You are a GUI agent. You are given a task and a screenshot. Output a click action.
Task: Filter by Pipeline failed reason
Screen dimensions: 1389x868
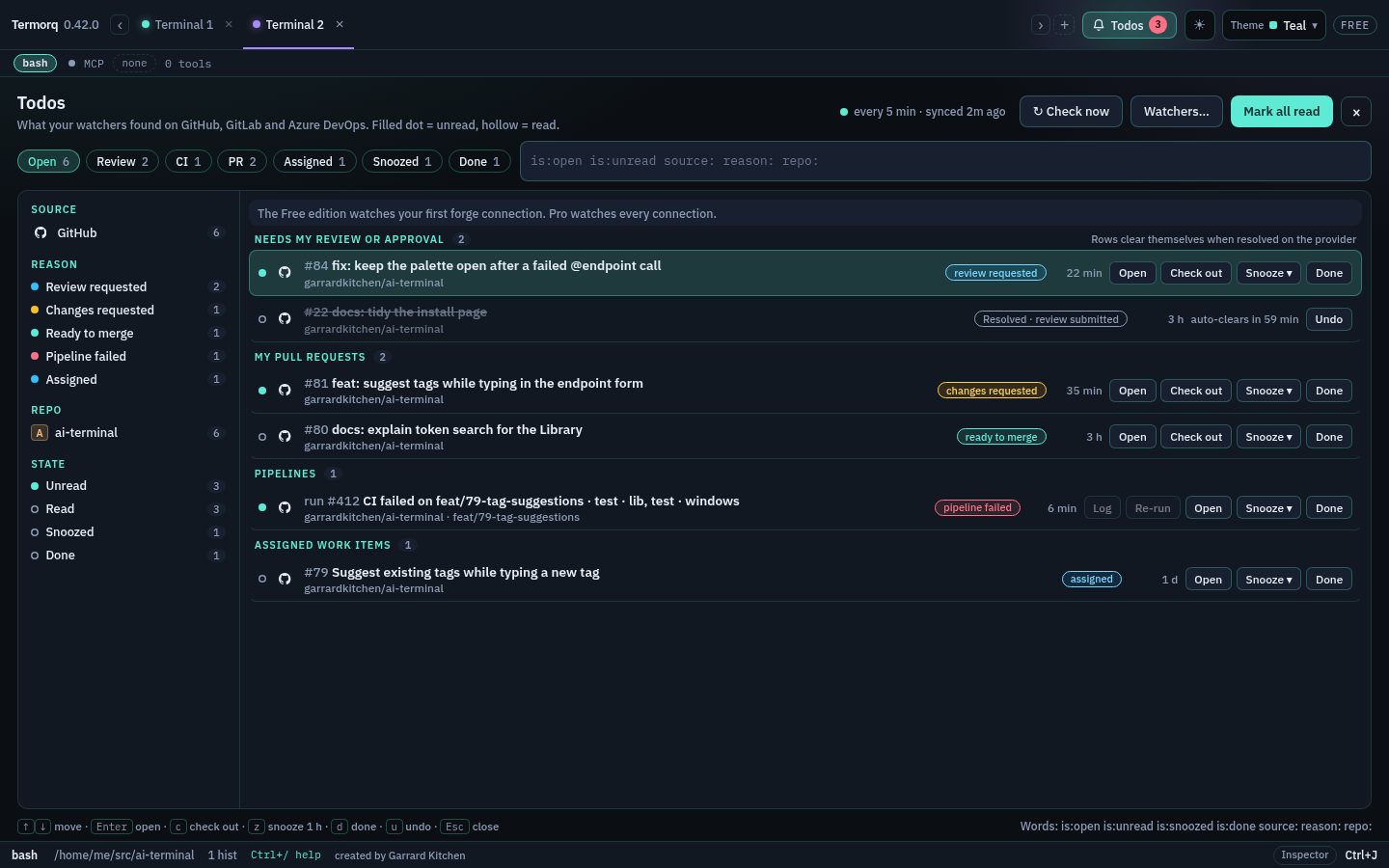pyautogui.click(x=127, y=356)
